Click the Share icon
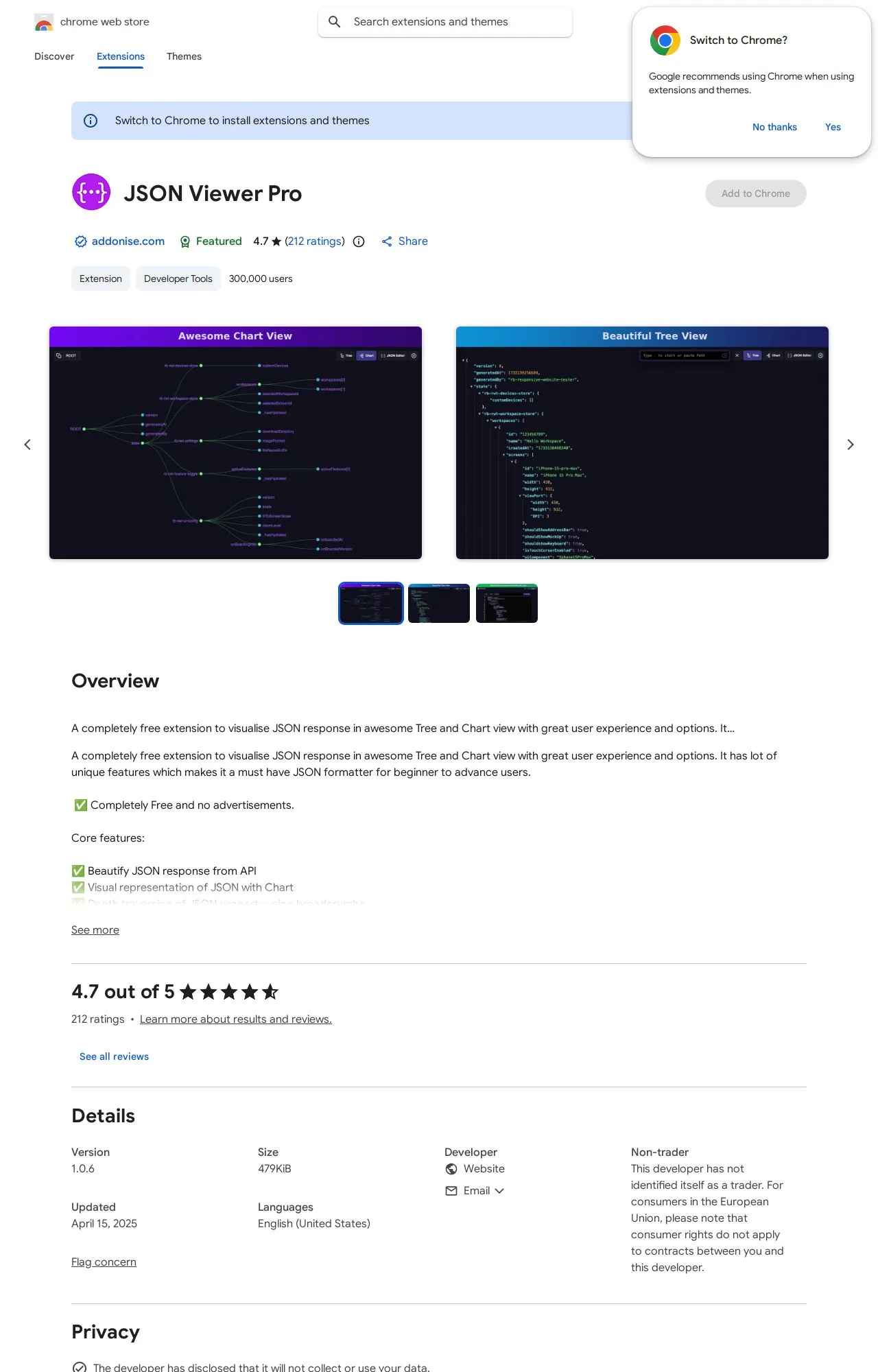The height and width of the screenshot is (1372, 878). click(387, 241)
